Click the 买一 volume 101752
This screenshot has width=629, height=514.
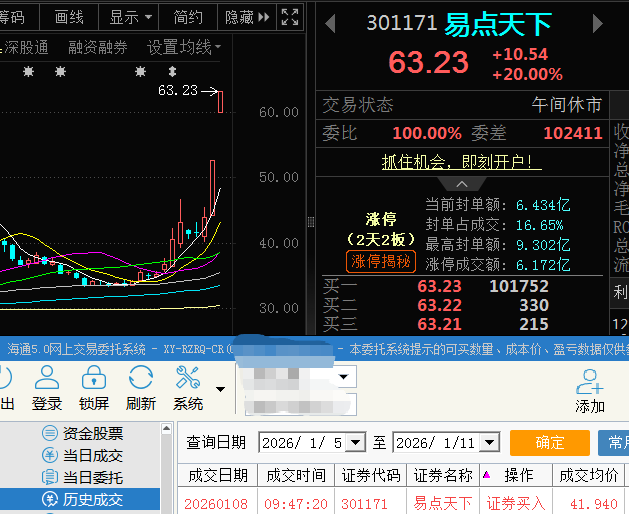(519, 286)
